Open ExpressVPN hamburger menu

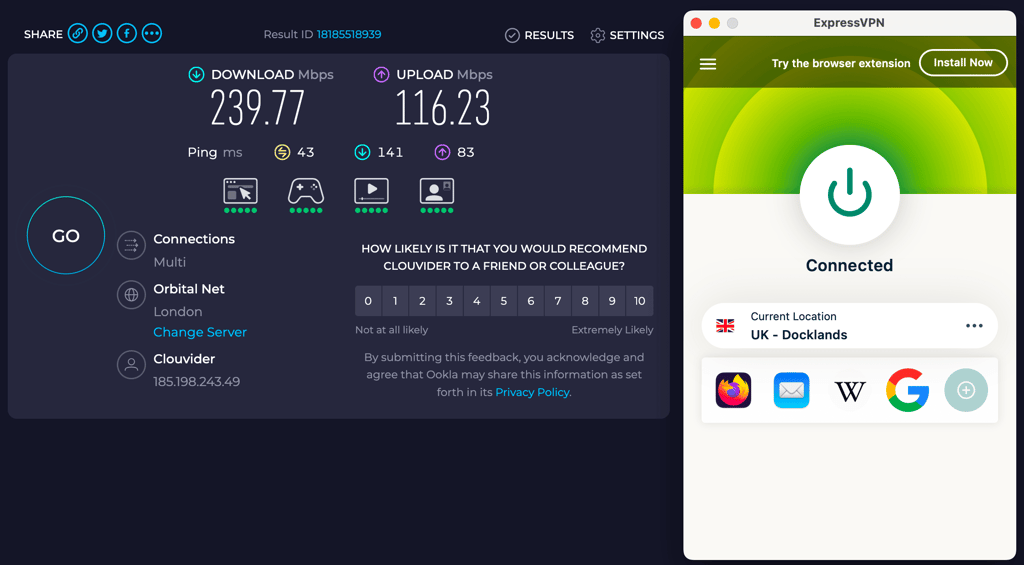pos(708,64)
